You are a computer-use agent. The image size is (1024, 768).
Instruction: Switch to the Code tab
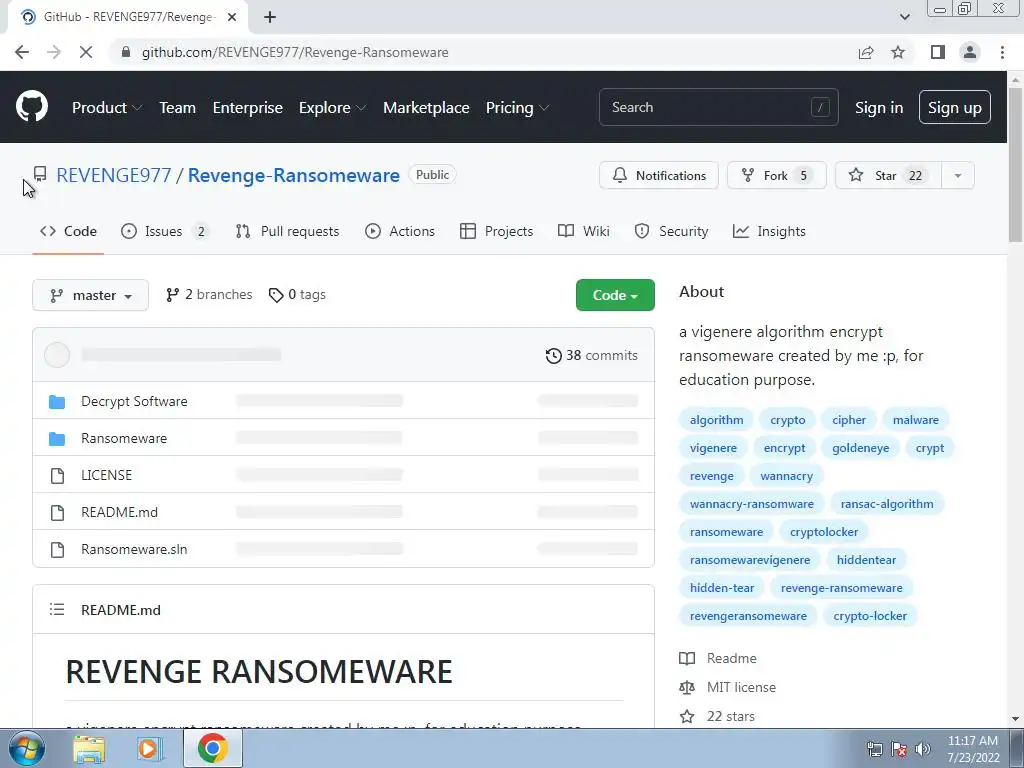68,231
